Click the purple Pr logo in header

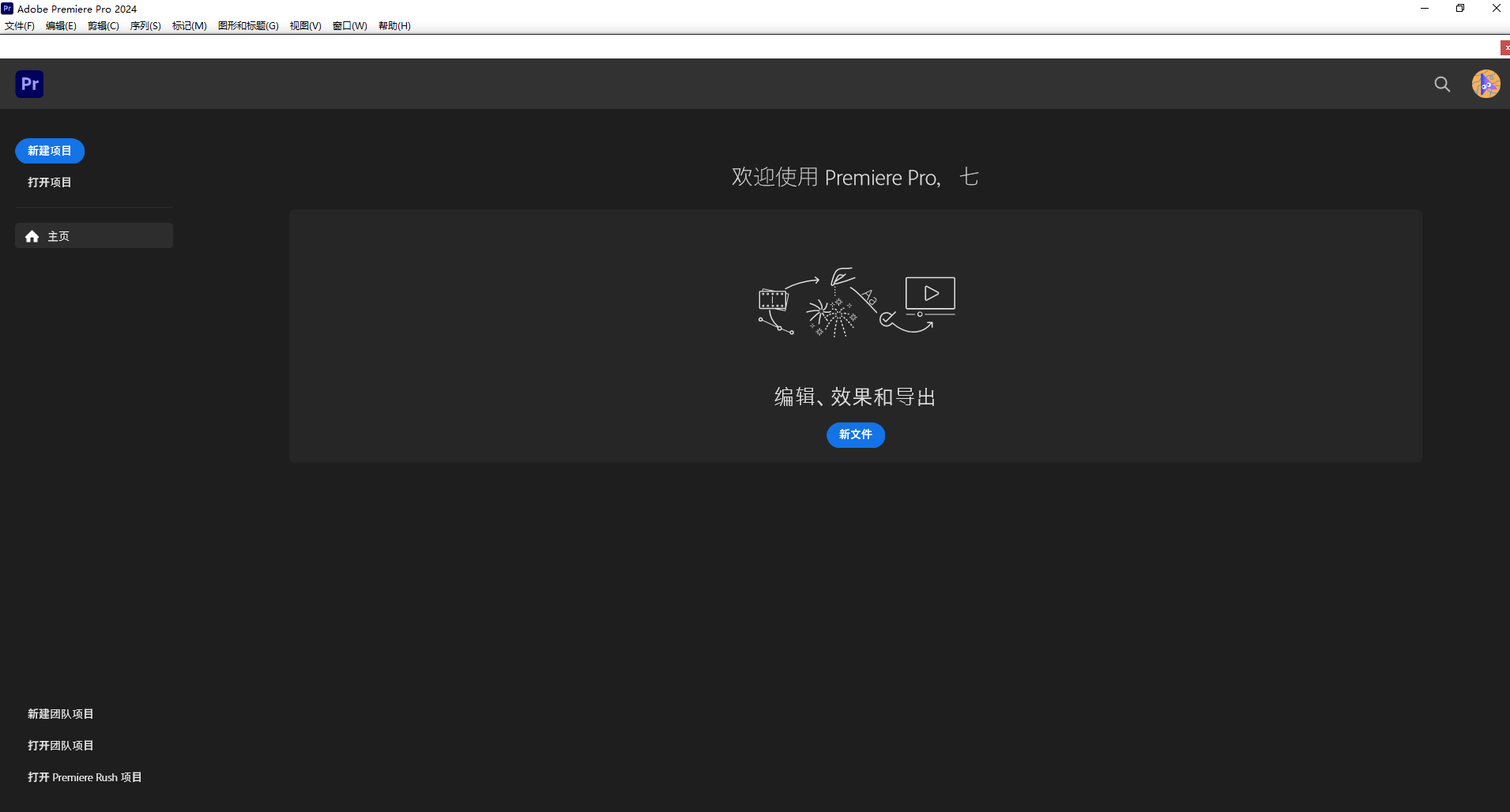[x=29, y=83]
